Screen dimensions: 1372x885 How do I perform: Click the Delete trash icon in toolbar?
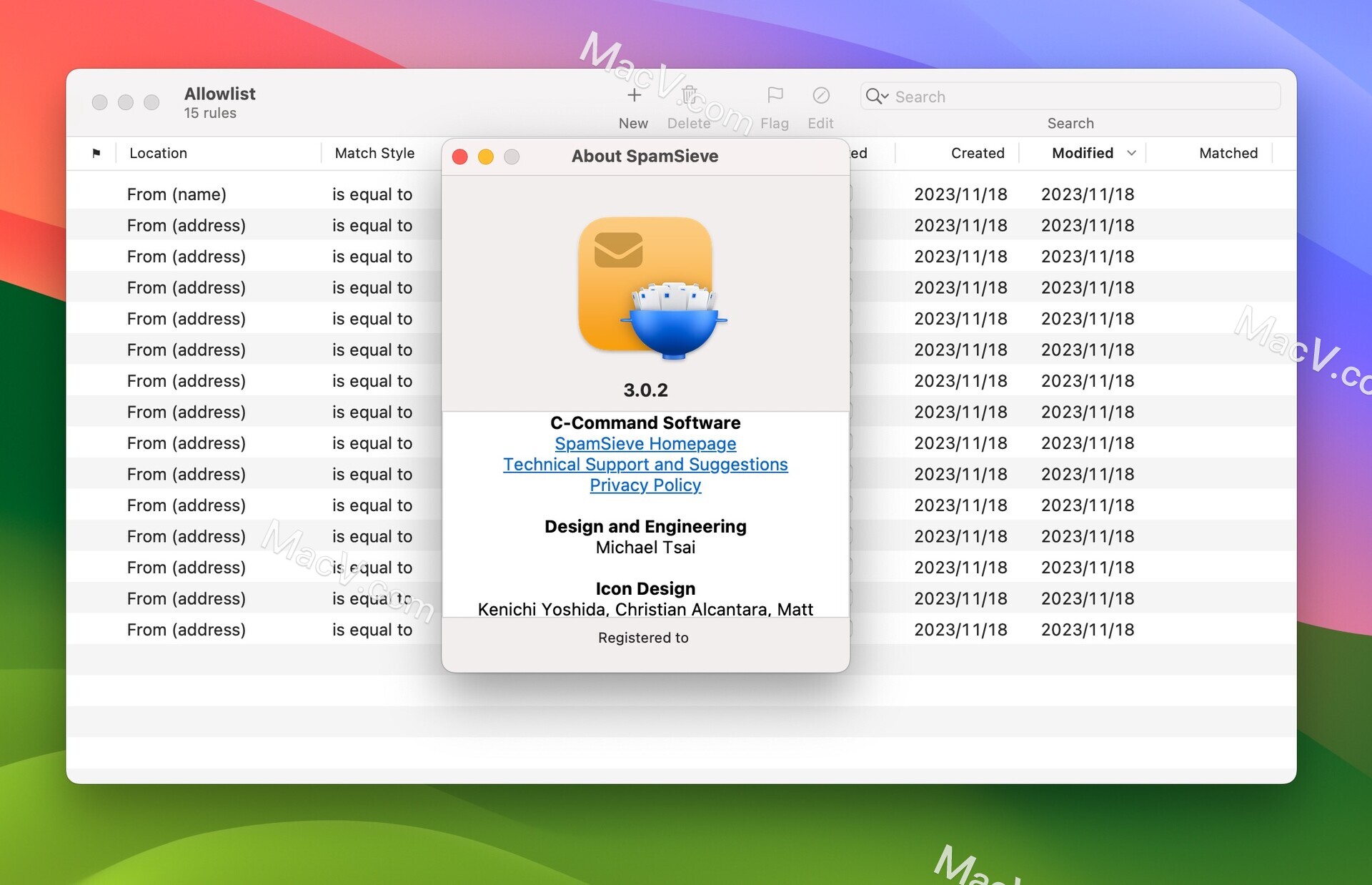(x=689, y=95)
